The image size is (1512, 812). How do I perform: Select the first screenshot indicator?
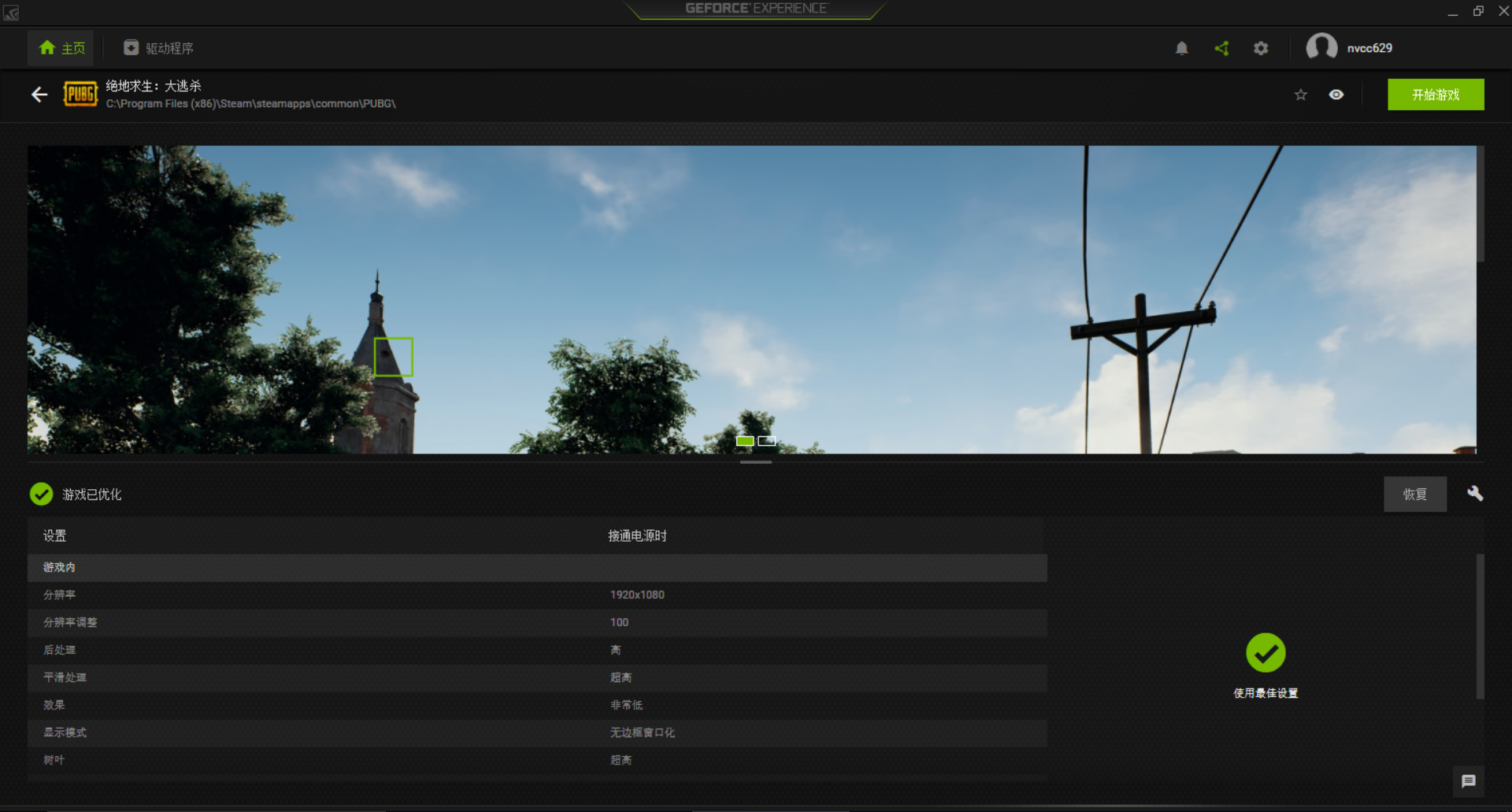[x=745, y=441]
